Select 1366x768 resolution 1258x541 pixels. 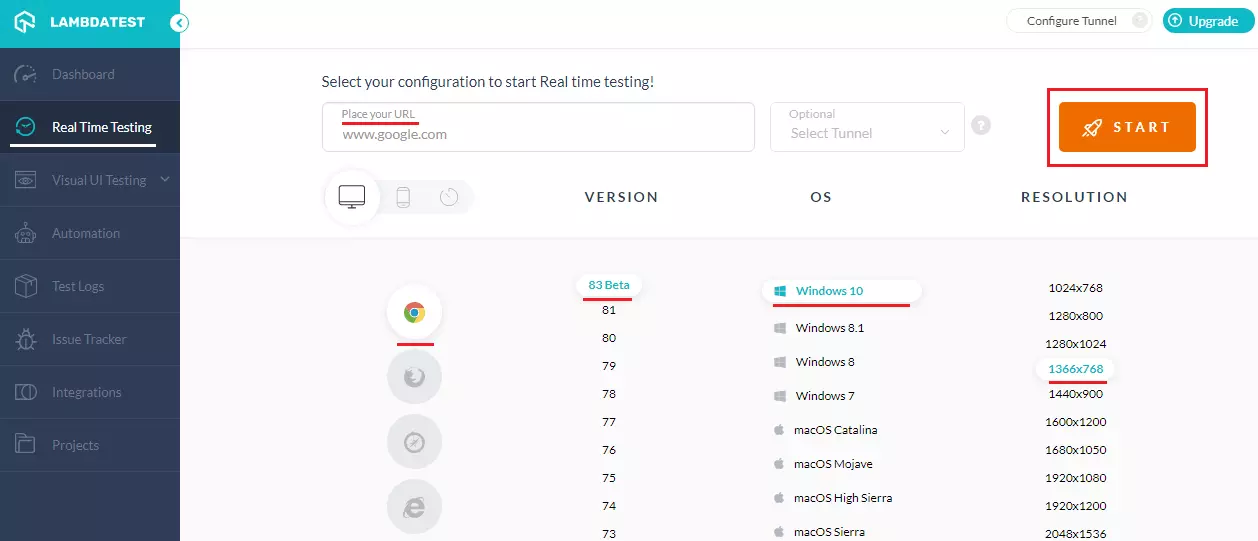pyautogui.click(x=1075, y=369)
